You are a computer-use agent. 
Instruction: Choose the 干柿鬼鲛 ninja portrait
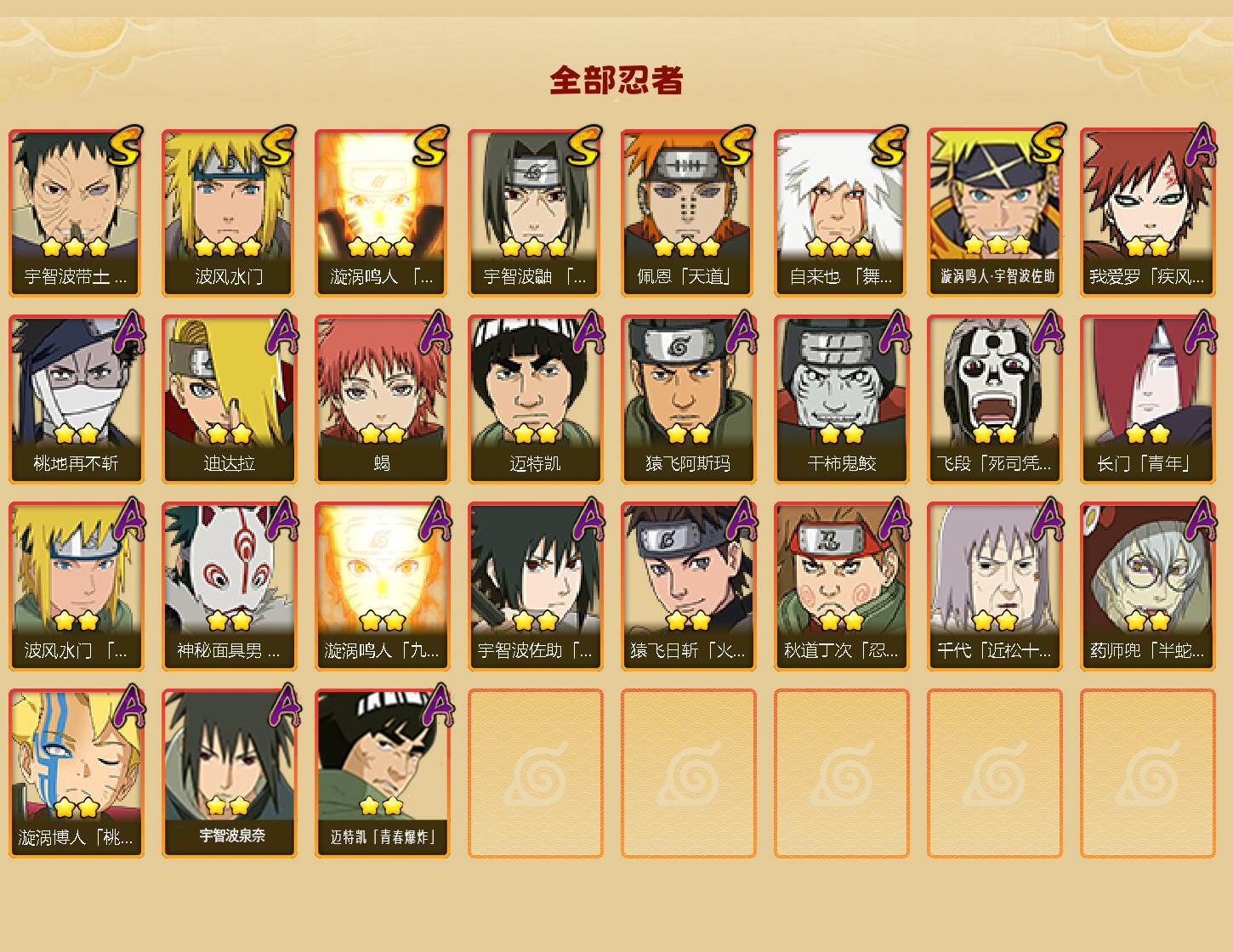pyautogui.click(x=841, y=399)
